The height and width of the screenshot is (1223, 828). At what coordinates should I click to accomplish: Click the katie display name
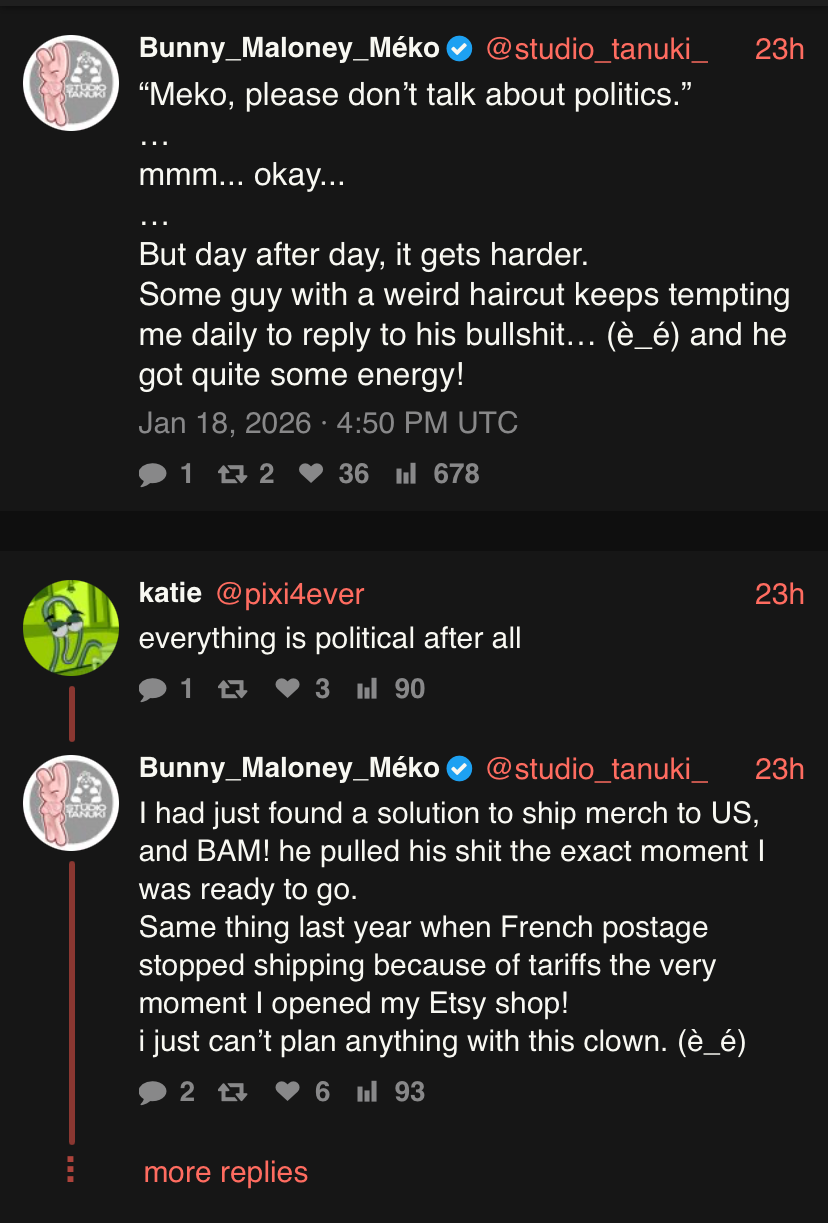tap(170, 594)
